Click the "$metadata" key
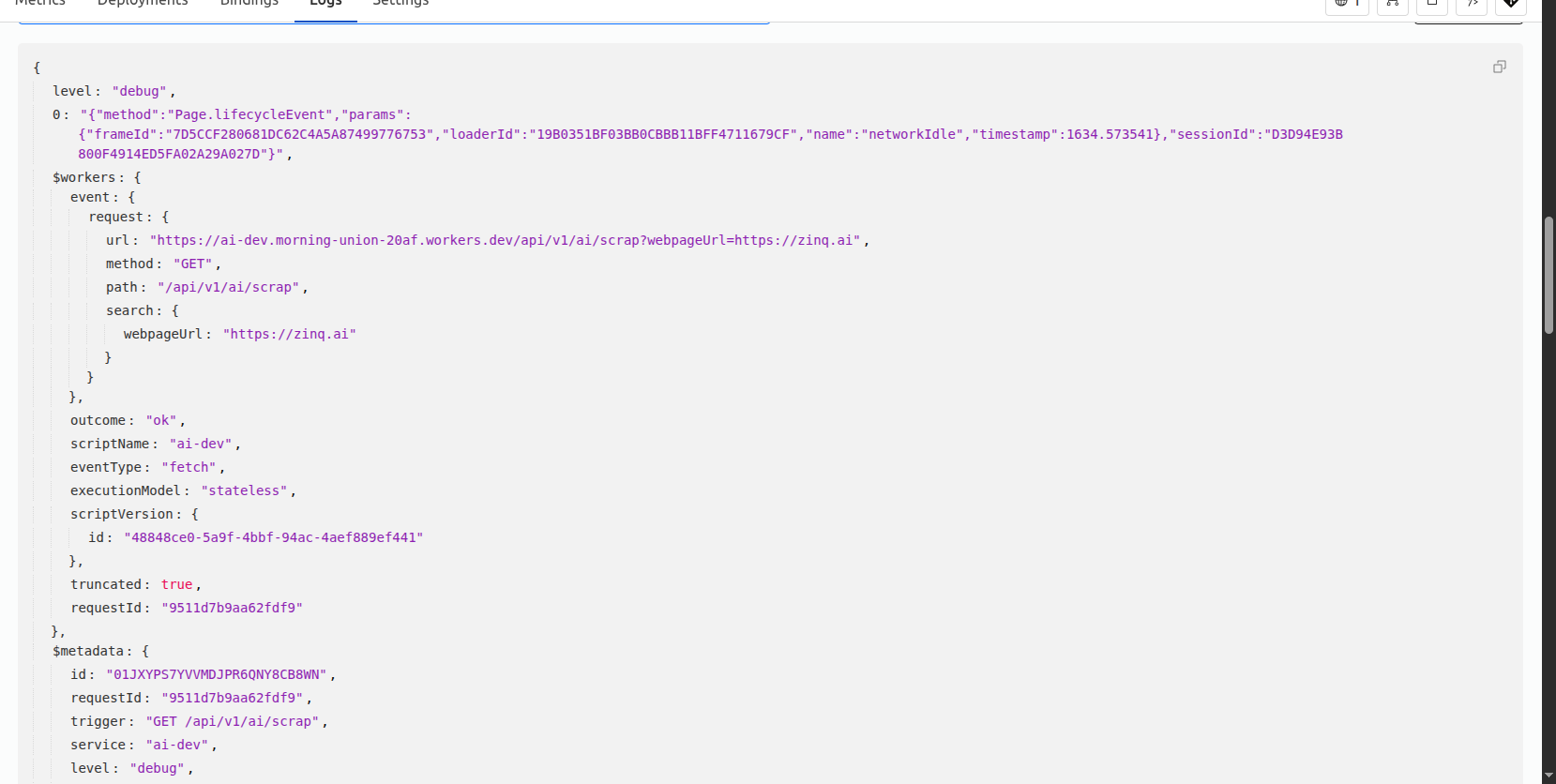1556x784 pixels. pos(88,651)
